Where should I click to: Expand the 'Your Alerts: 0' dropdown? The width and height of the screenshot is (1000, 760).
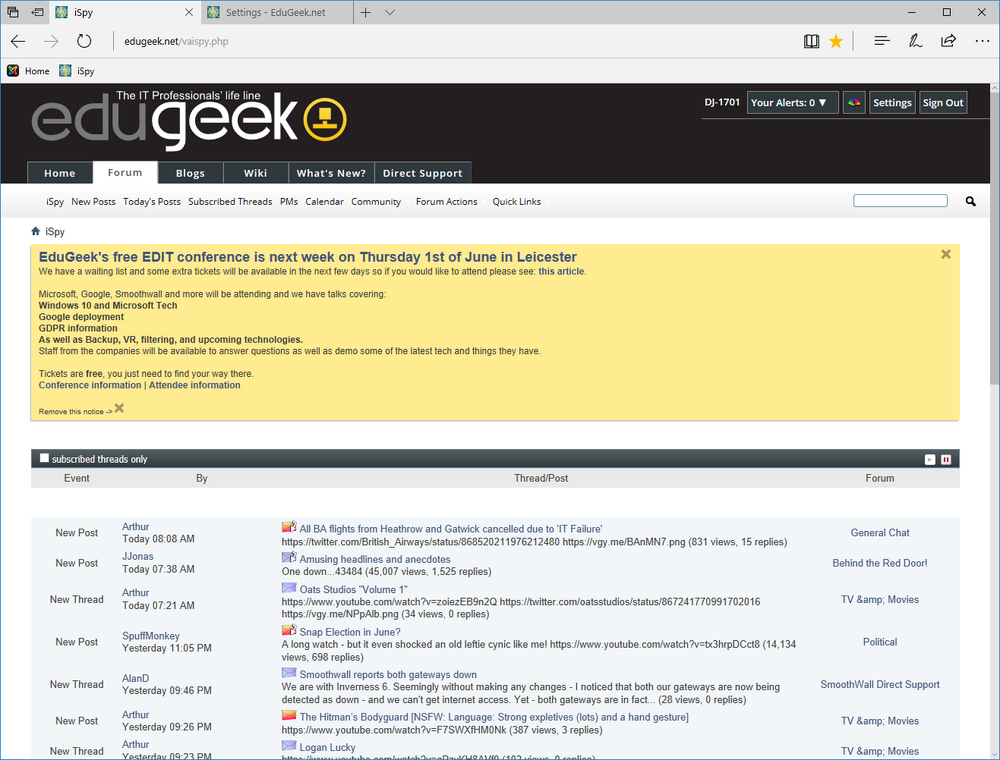click(x=793, y=103)
